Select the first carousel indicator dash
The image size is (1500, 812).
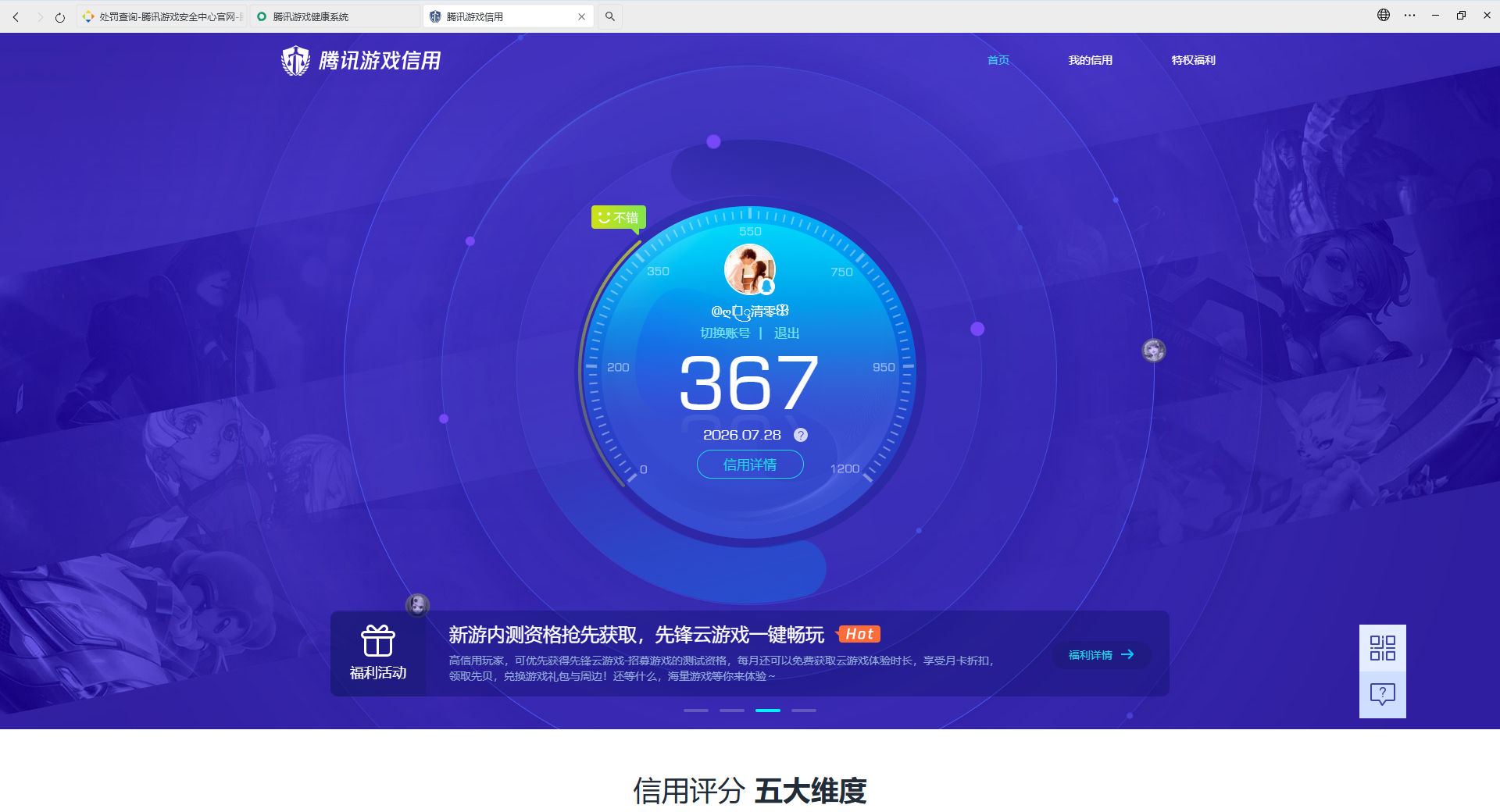[x=696, y=710]
